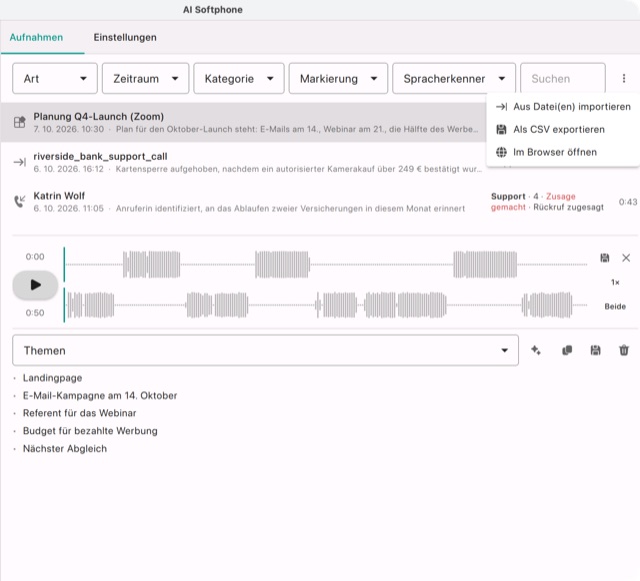Image resolution: width=640 pixels, height=581 pixels.
Task: Click the incoming call icon beside Katrin Wolf
Action: (20, 201)
